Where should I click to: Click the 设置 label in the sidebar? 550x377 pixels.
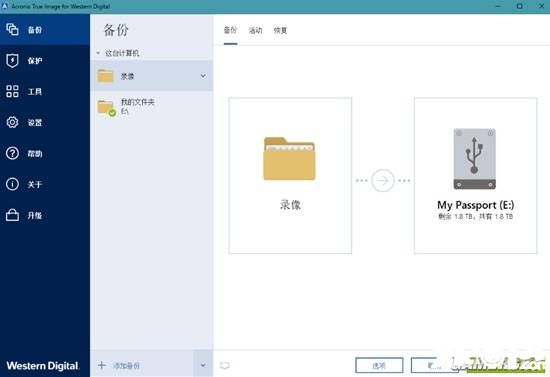click(x=35, y=122)
